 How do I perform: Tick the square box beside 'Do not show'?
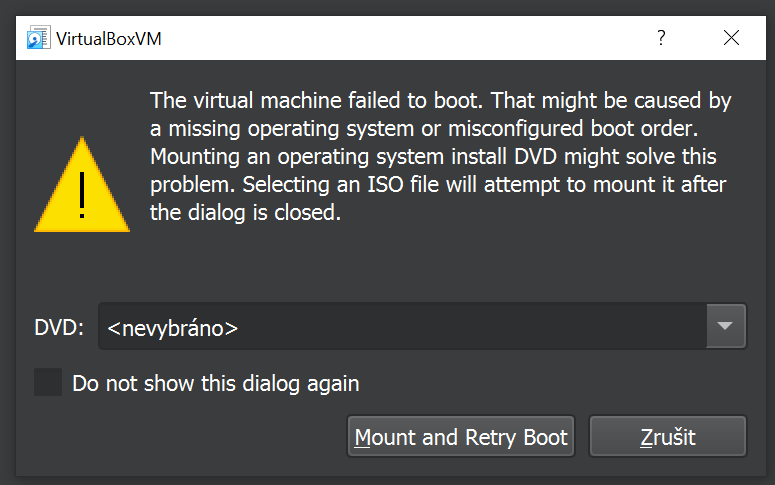pos(48,382)
